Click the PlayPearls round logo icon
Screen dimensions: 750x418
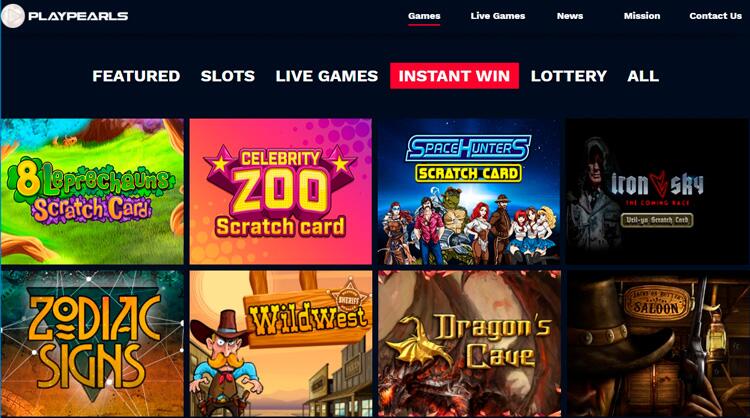click(x=12, y=16)
